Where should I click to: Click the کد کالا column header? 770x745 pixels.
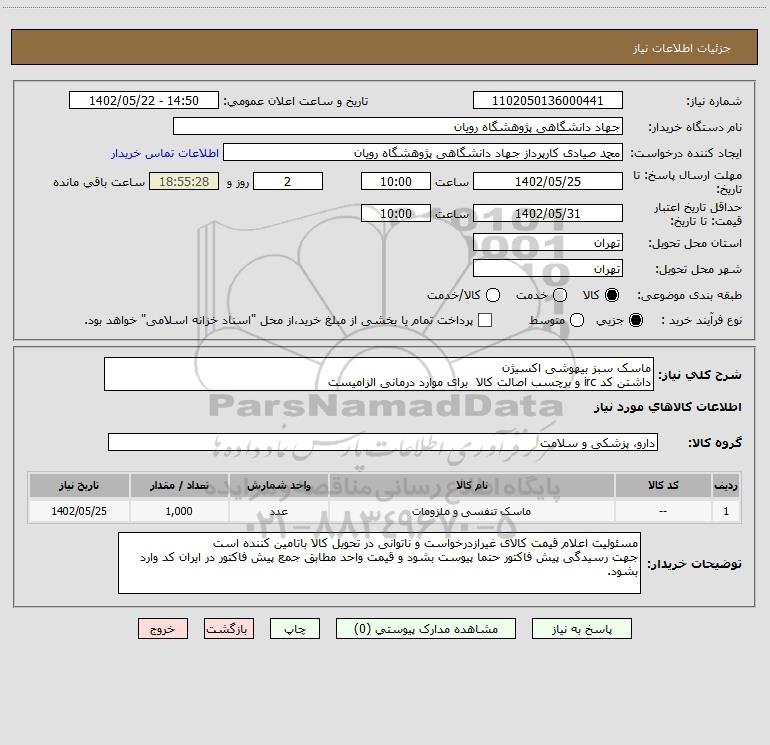663,485
